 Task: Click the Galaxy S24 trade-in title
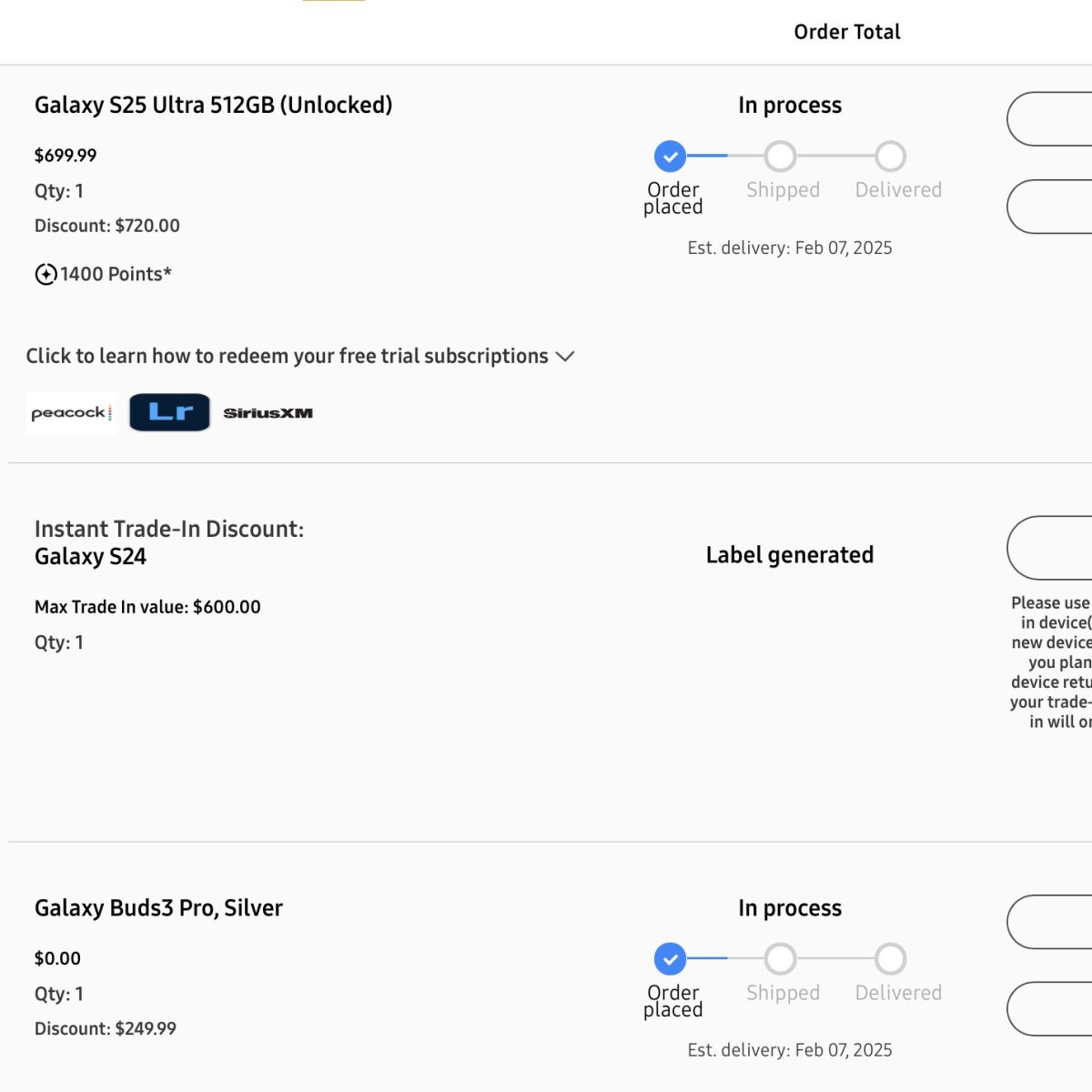tap(90, 557)
